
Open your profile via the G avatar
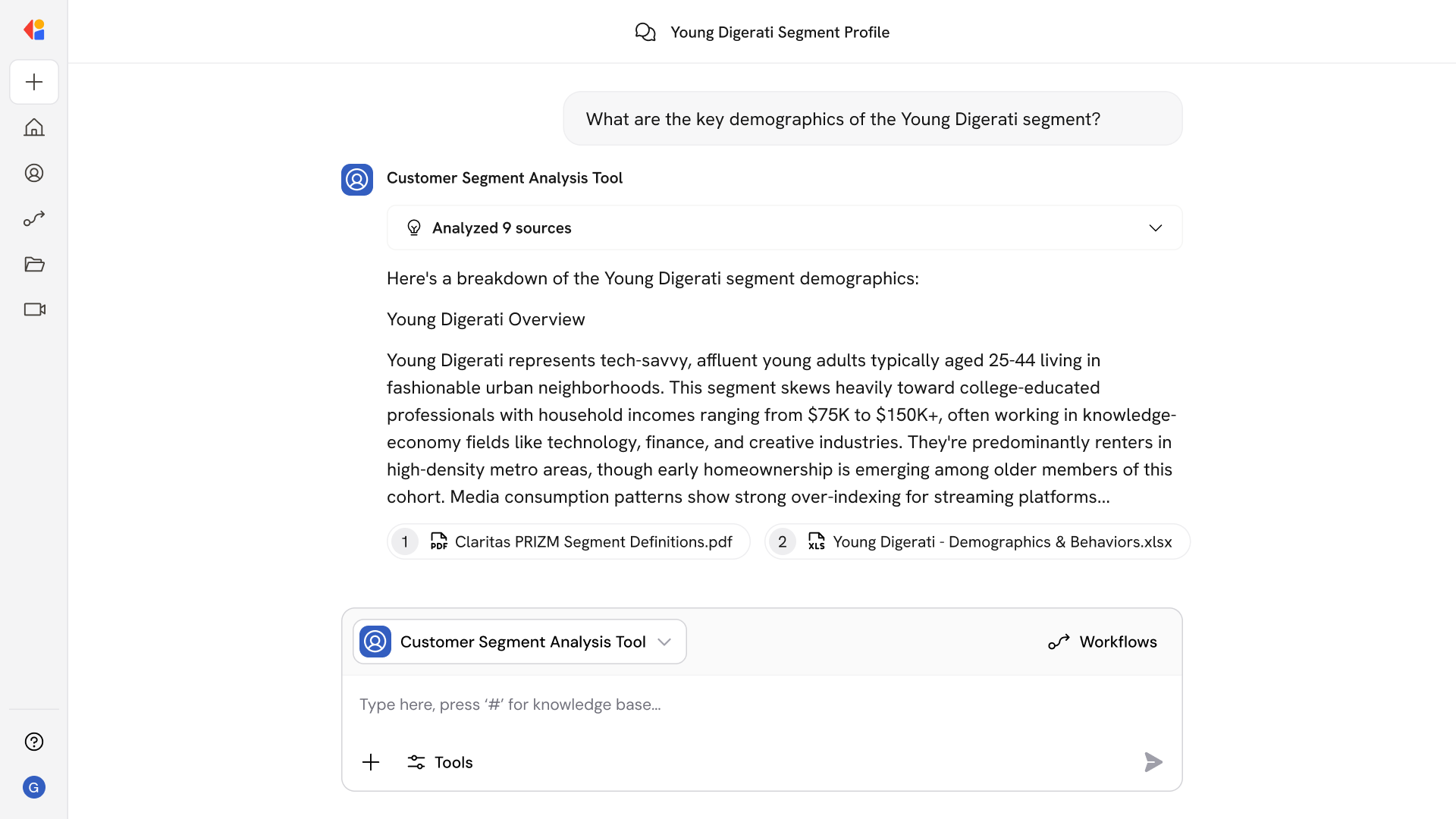[x=34, y=787]
